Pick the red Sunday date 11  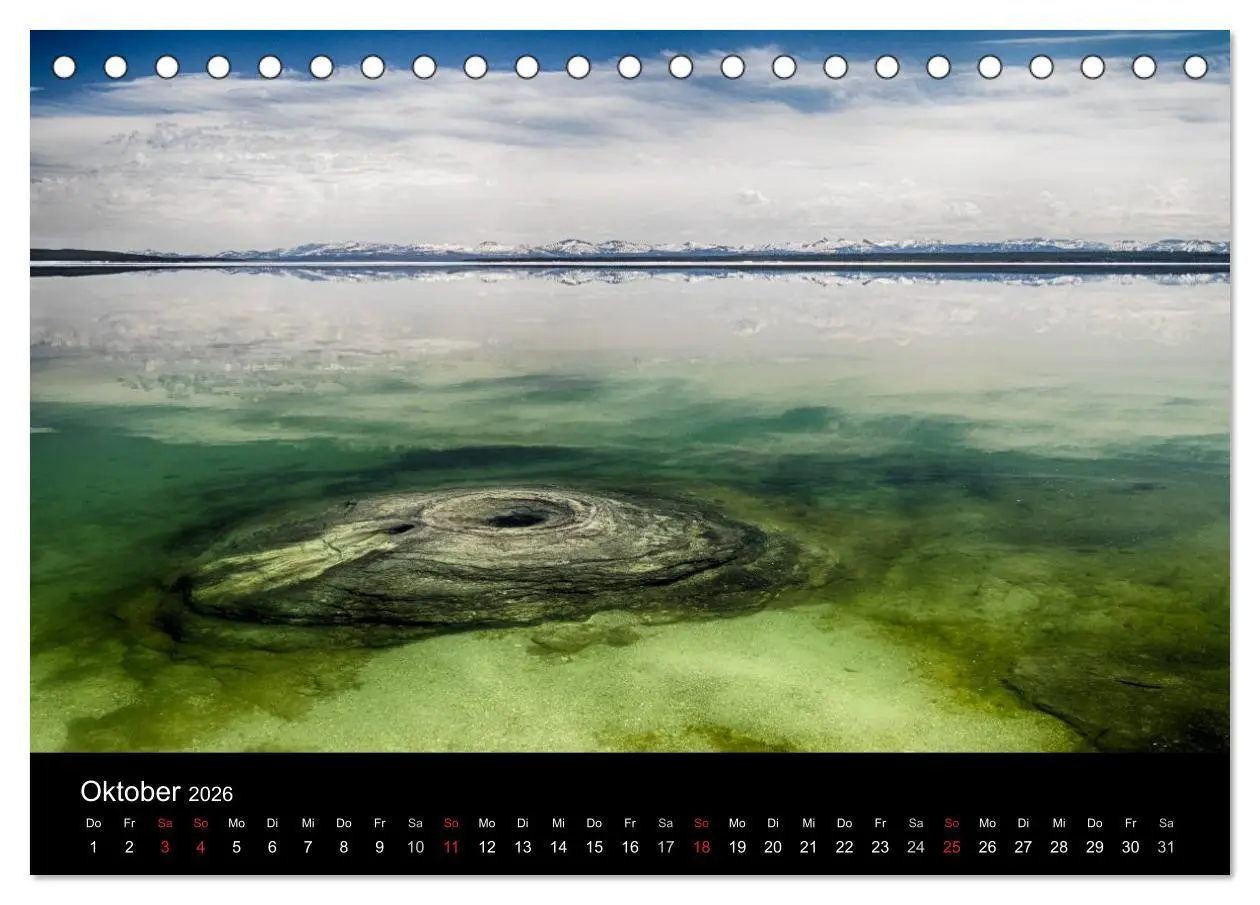pyautogui.click(x=451, y=847)
